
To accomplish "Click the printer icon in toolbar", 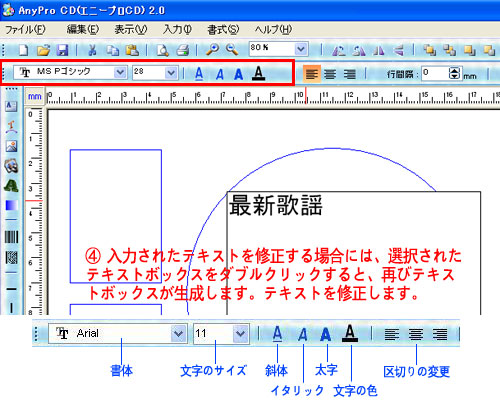I will [183, 50].
